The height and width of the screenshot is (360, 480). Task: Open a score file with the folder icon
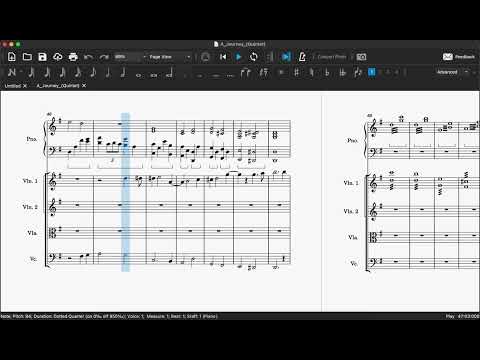(x=27, y=57)
